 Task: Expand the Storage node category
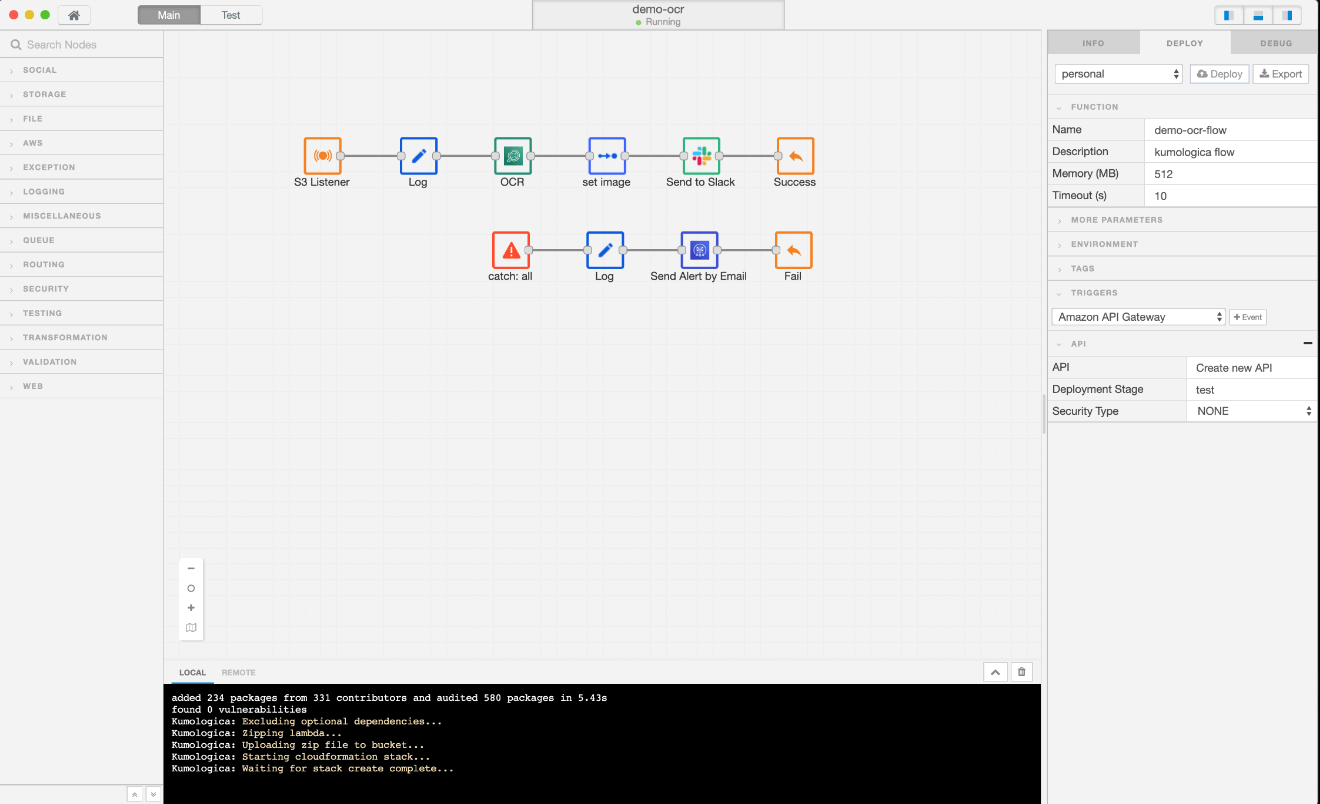point(81,94)
